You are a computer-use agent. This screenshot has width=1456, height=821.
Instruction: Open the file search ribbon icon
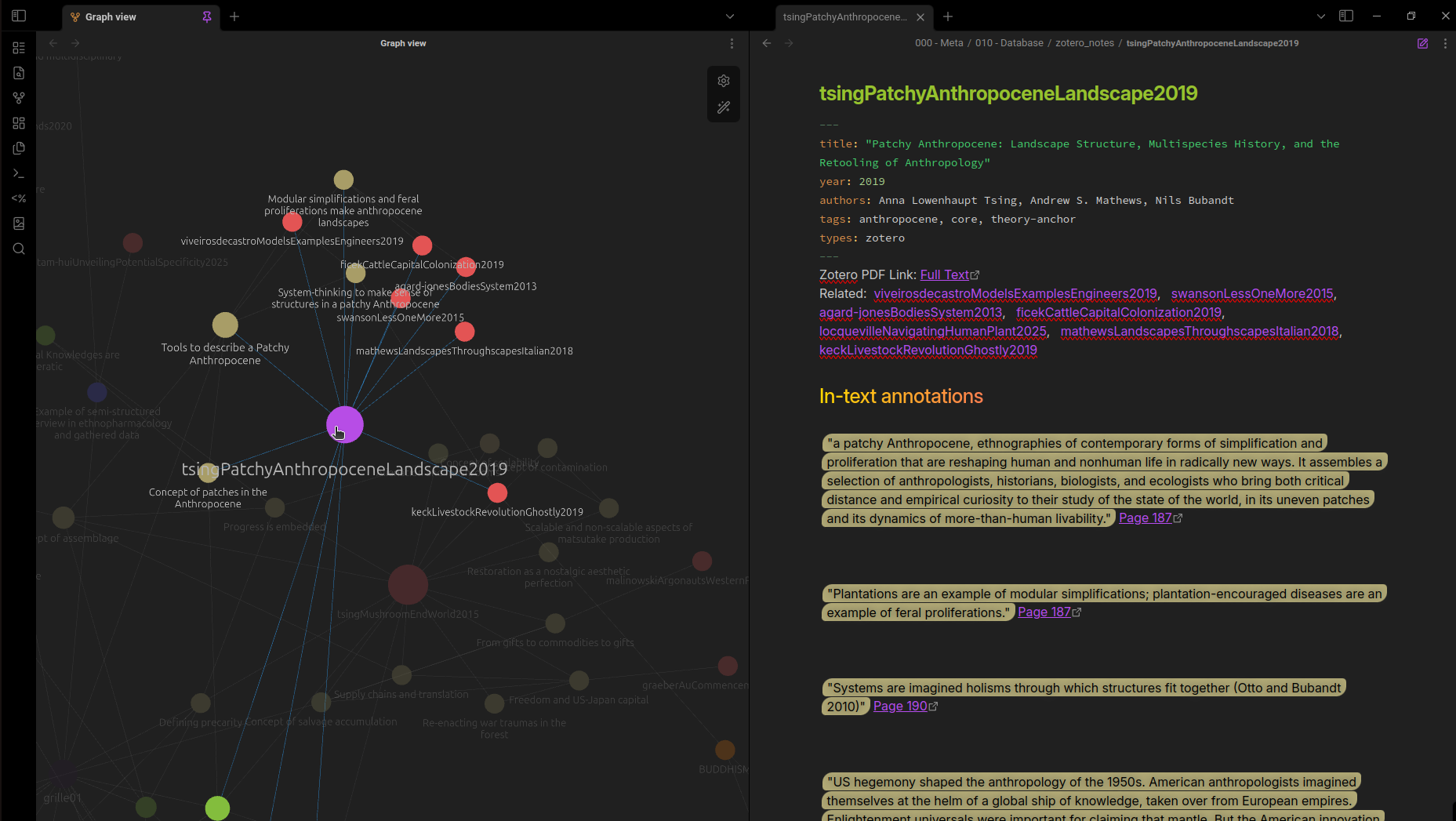click(19, 73)
